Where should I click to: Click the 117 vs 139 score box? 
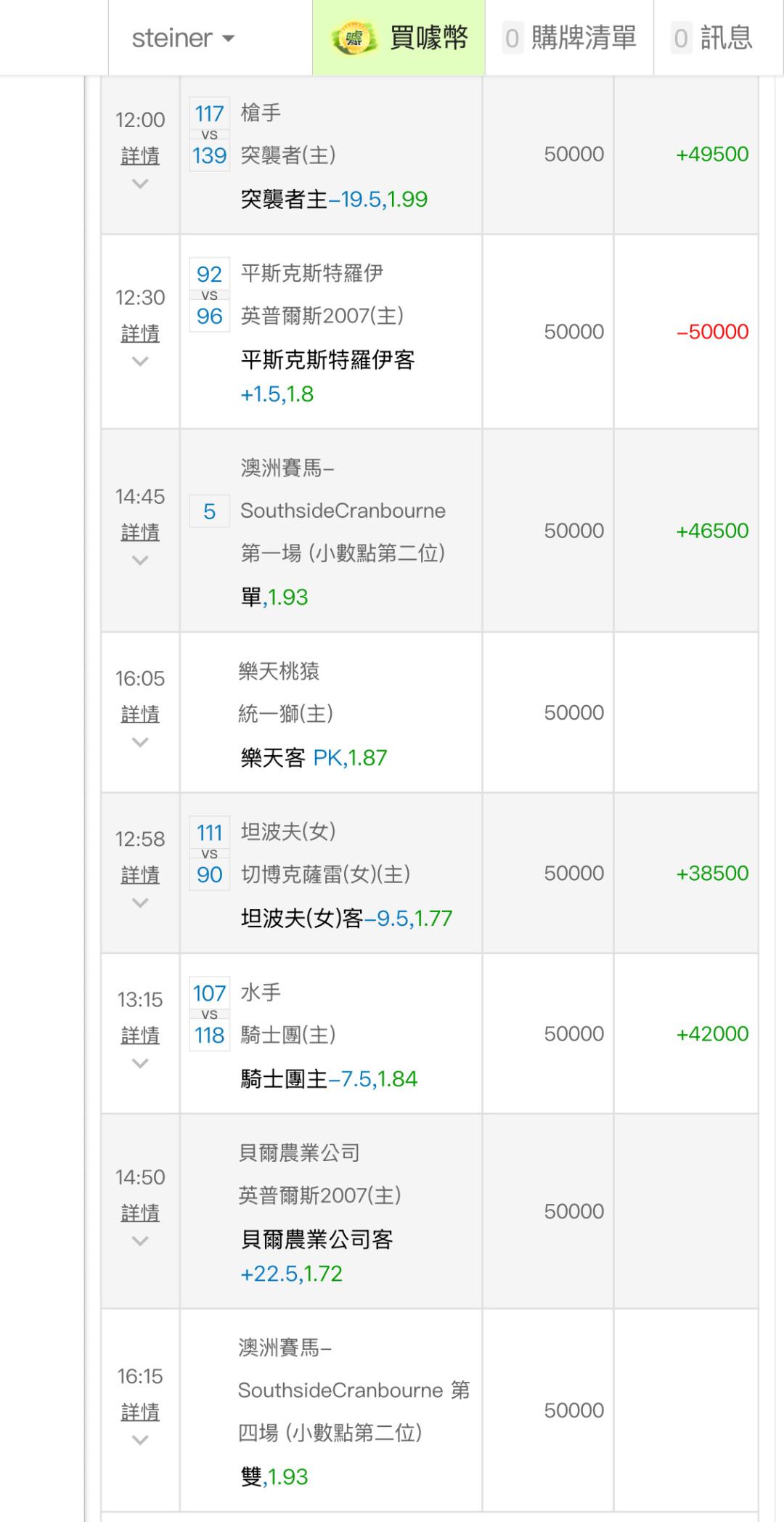pyautogui.click(x=209, y=134)
